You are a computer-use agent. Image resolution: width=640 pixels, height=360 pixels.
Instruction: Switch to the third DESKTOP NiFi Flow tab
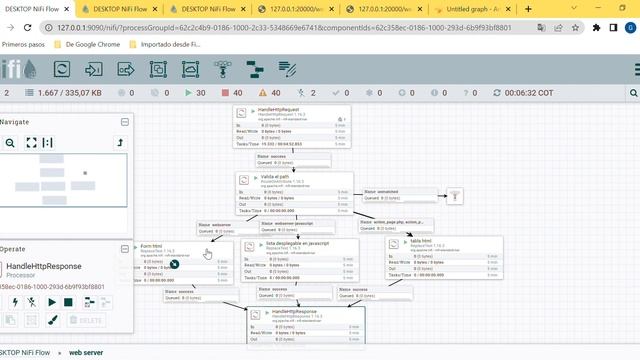[x=209, y=9]
